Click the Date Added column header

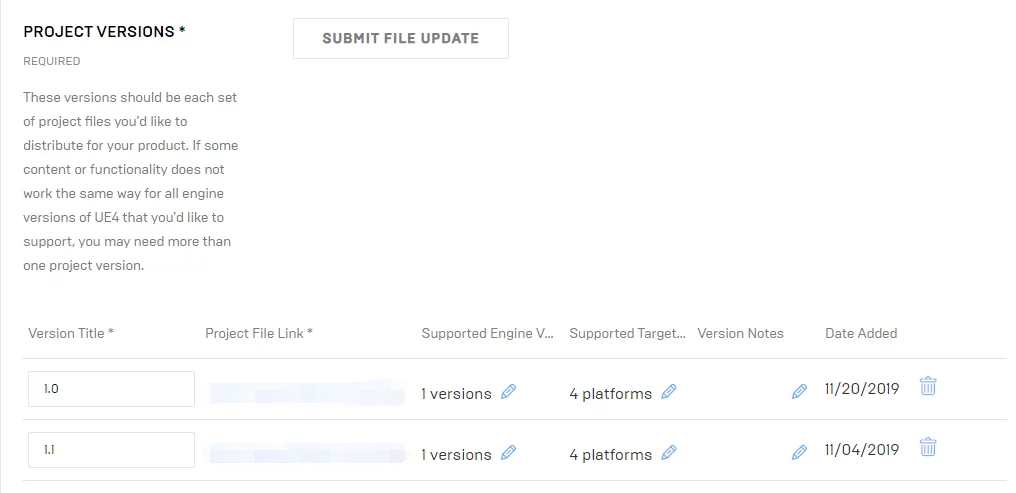pos(861,333)
